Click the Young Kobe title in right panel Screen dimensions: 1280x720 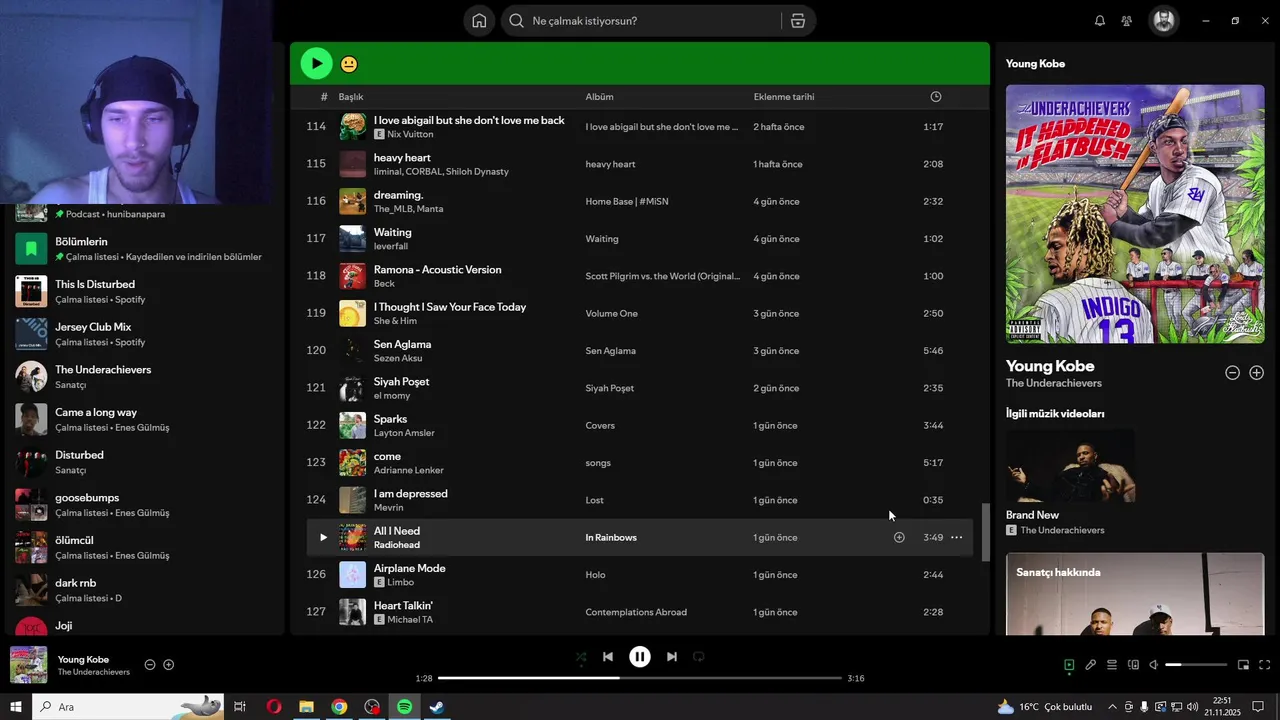(1050, 366)
